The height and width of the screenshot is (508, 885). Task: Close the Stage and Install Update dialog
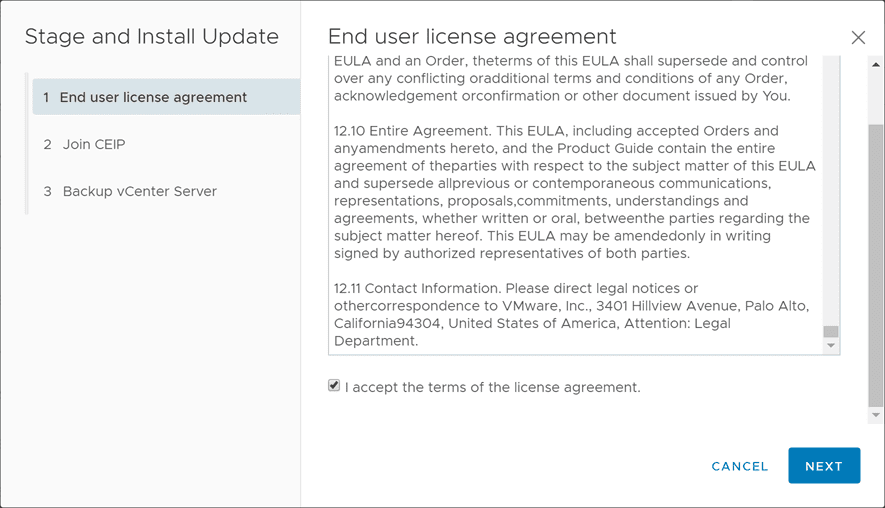click(858, 38)
